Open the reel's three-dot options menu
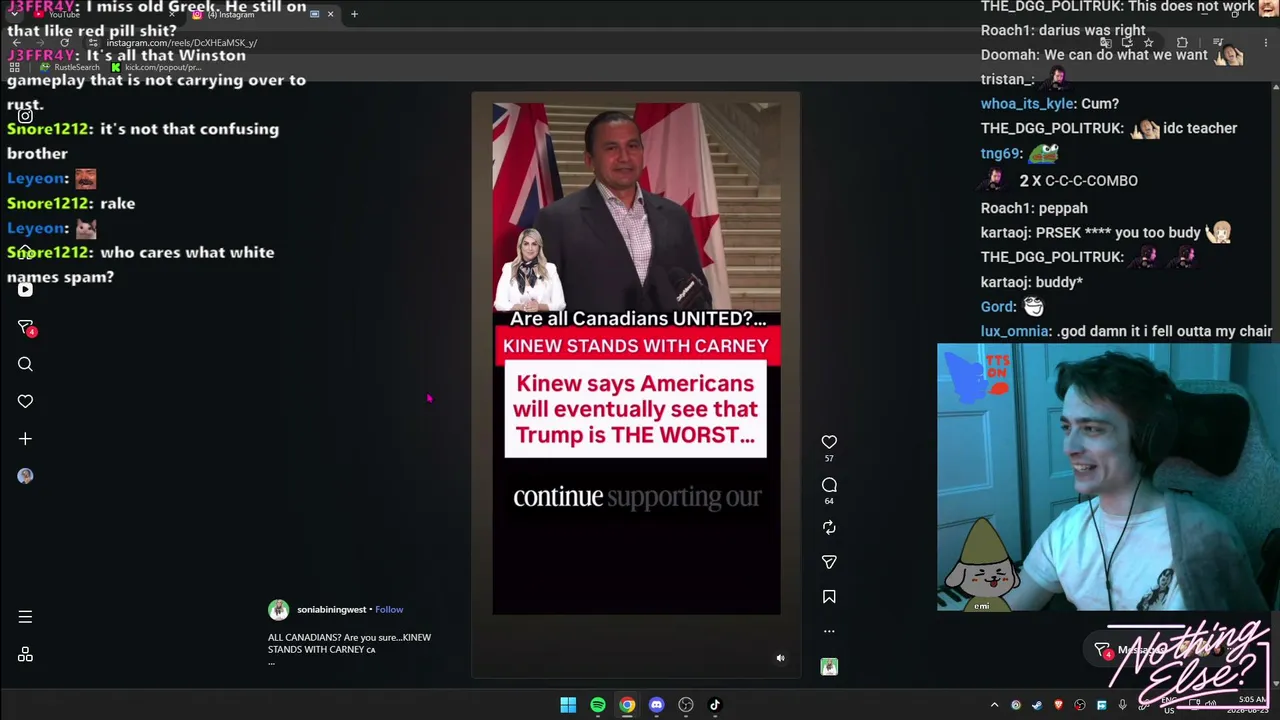Viewport: 1280px width, 720px height. (x=829, y=631)
